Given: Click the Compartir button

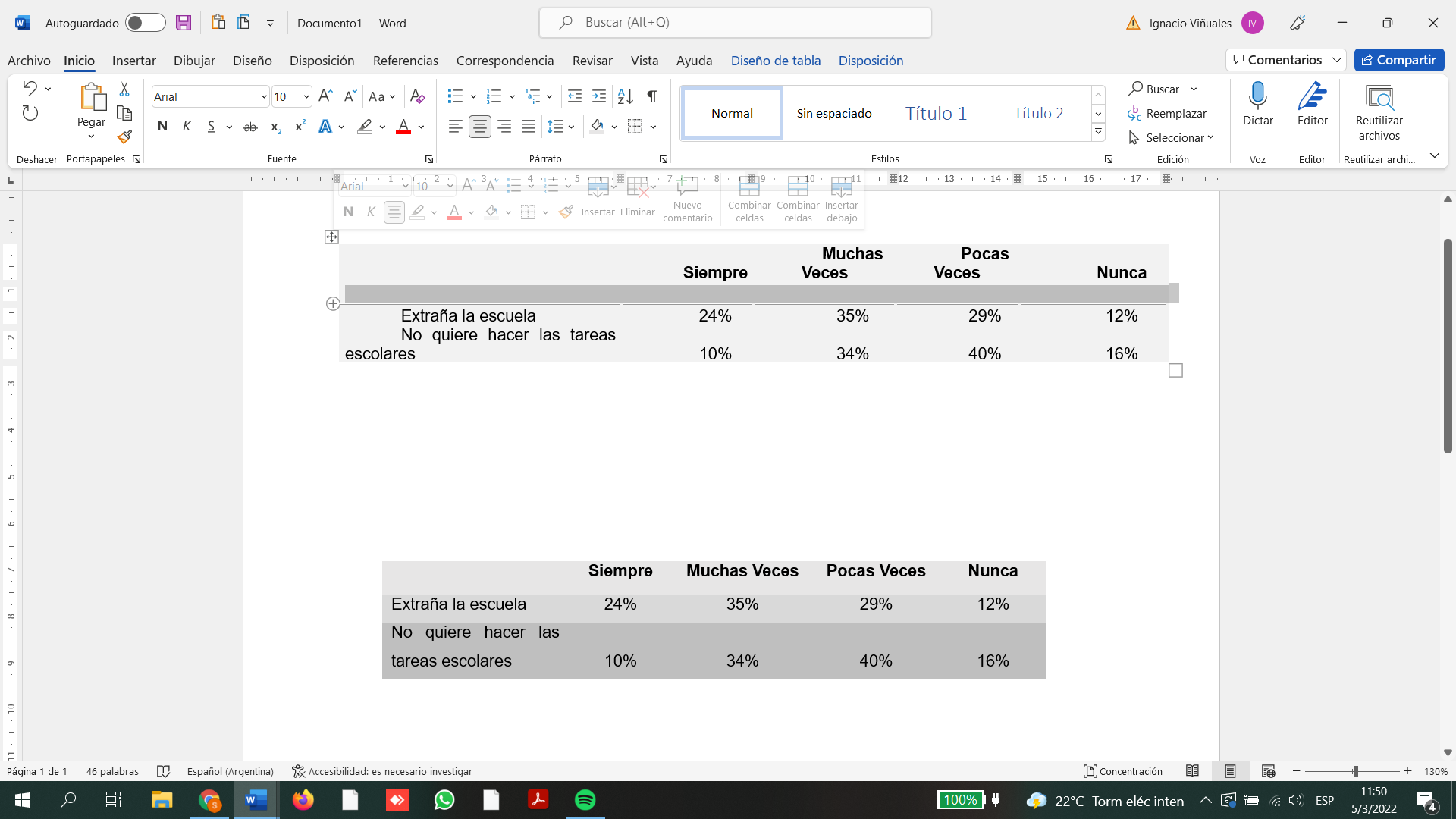Looking at the screenshot, I should point(1399,60).
